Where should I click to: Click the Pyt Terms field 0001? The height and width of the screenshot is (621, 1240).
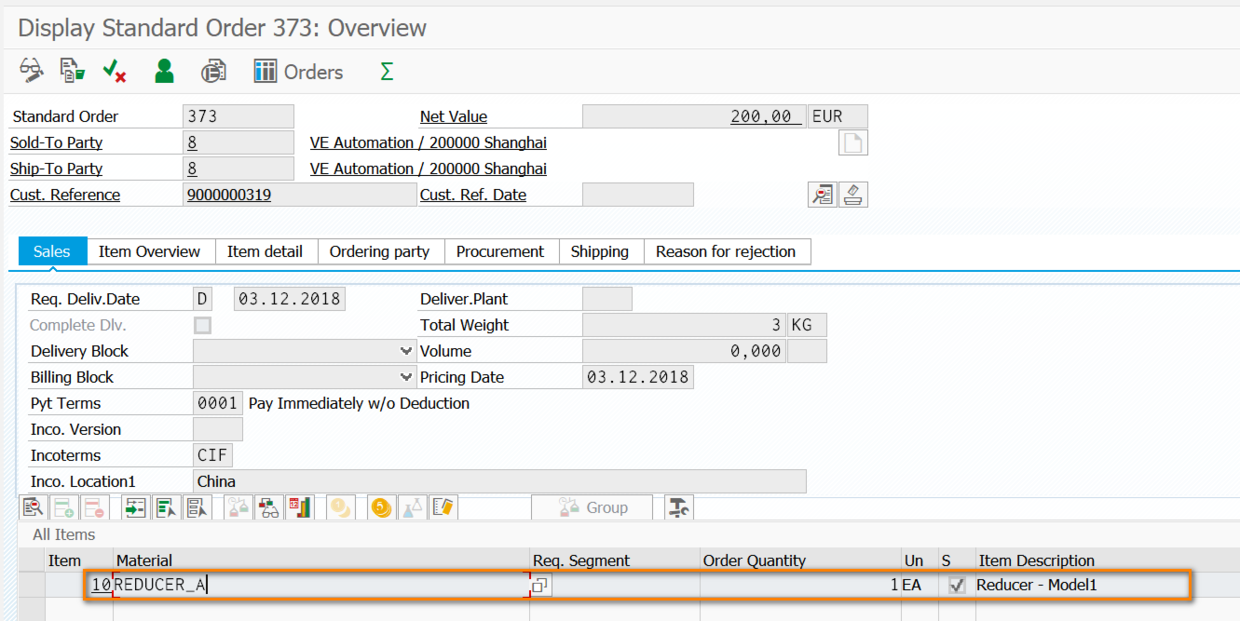tap(218, 403)
